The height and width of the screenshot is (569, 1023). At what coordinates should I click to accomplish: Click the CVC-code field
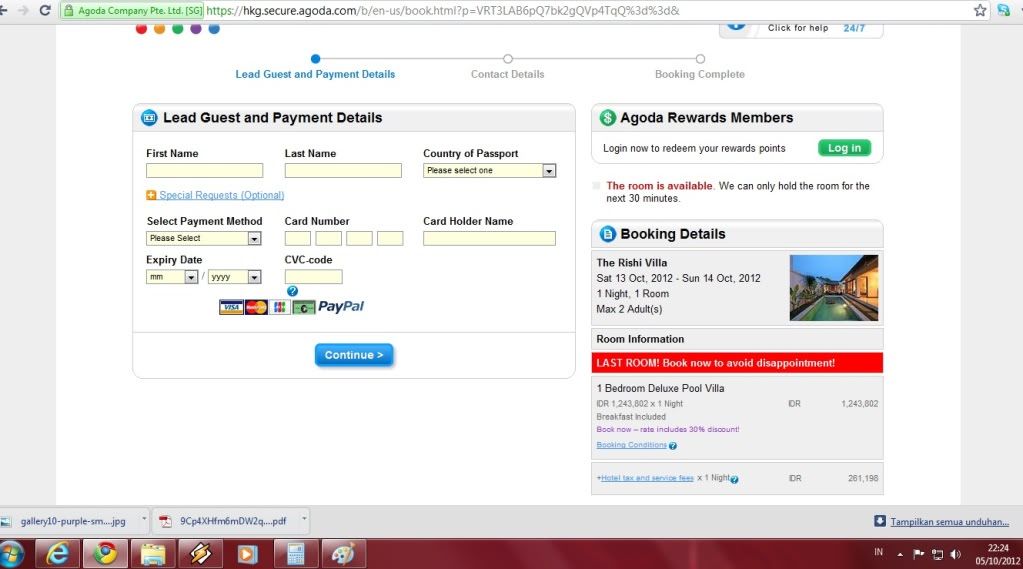(313, 277)
